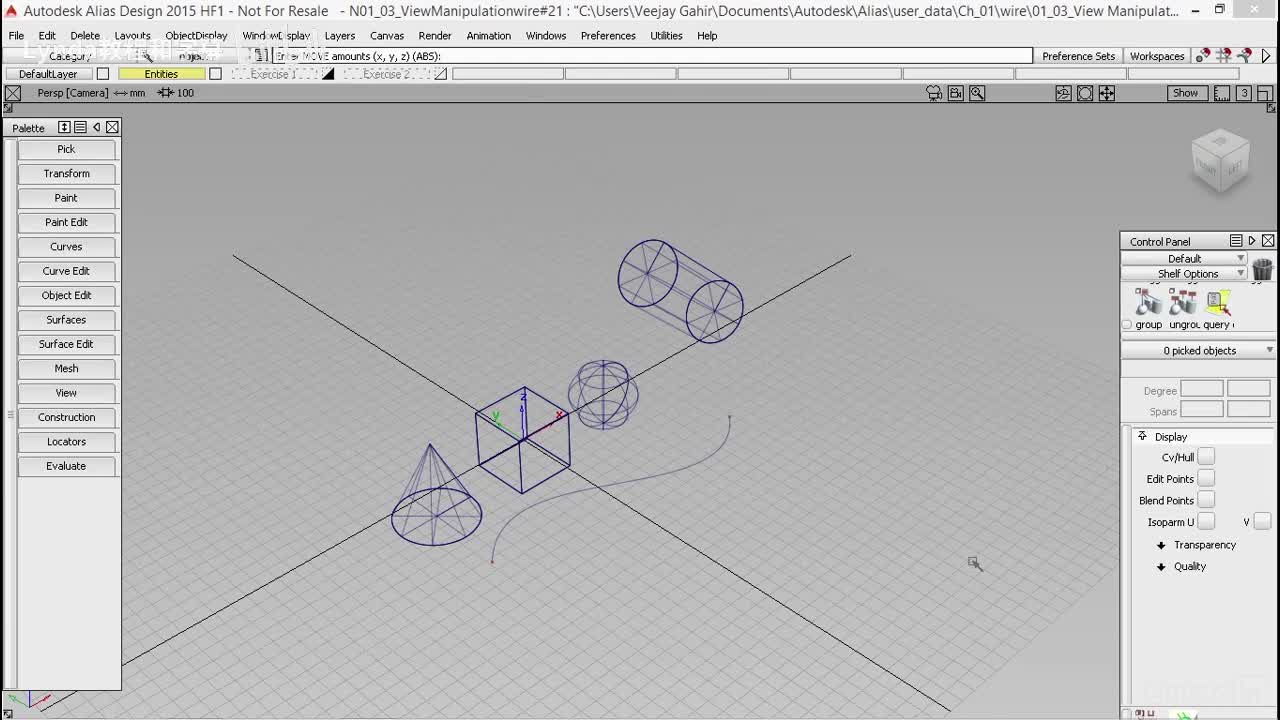Click the ungroup shelf tool icon
This screenshot has width=1280, height=720.
click(1183, 302)
